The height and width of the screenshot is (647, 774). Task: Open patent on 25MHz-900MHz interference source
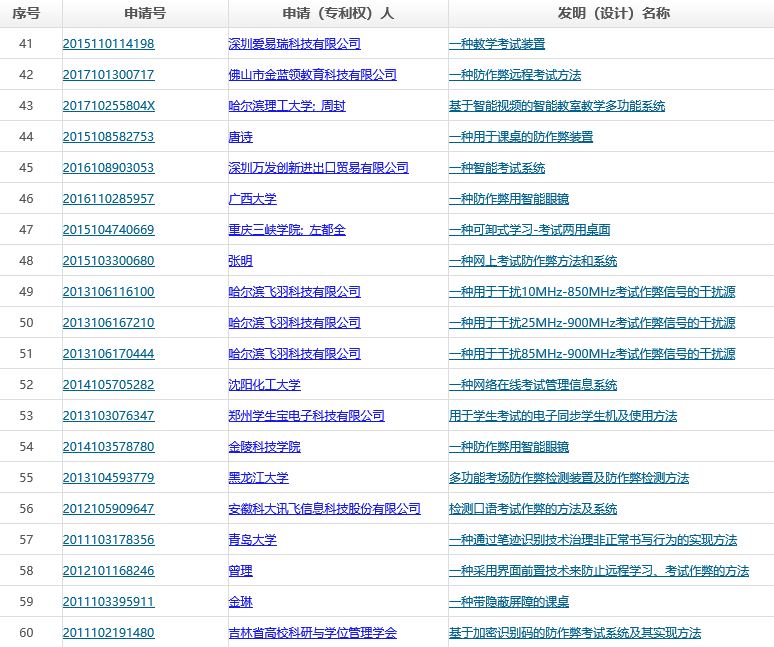(592, 323)
